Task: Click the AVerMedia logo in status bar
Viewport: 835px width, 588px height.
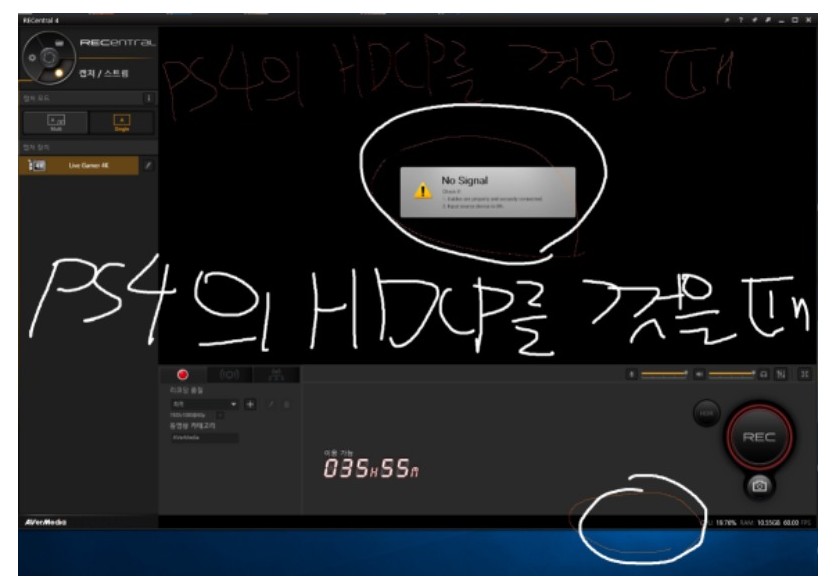Action: coord(45,522)
